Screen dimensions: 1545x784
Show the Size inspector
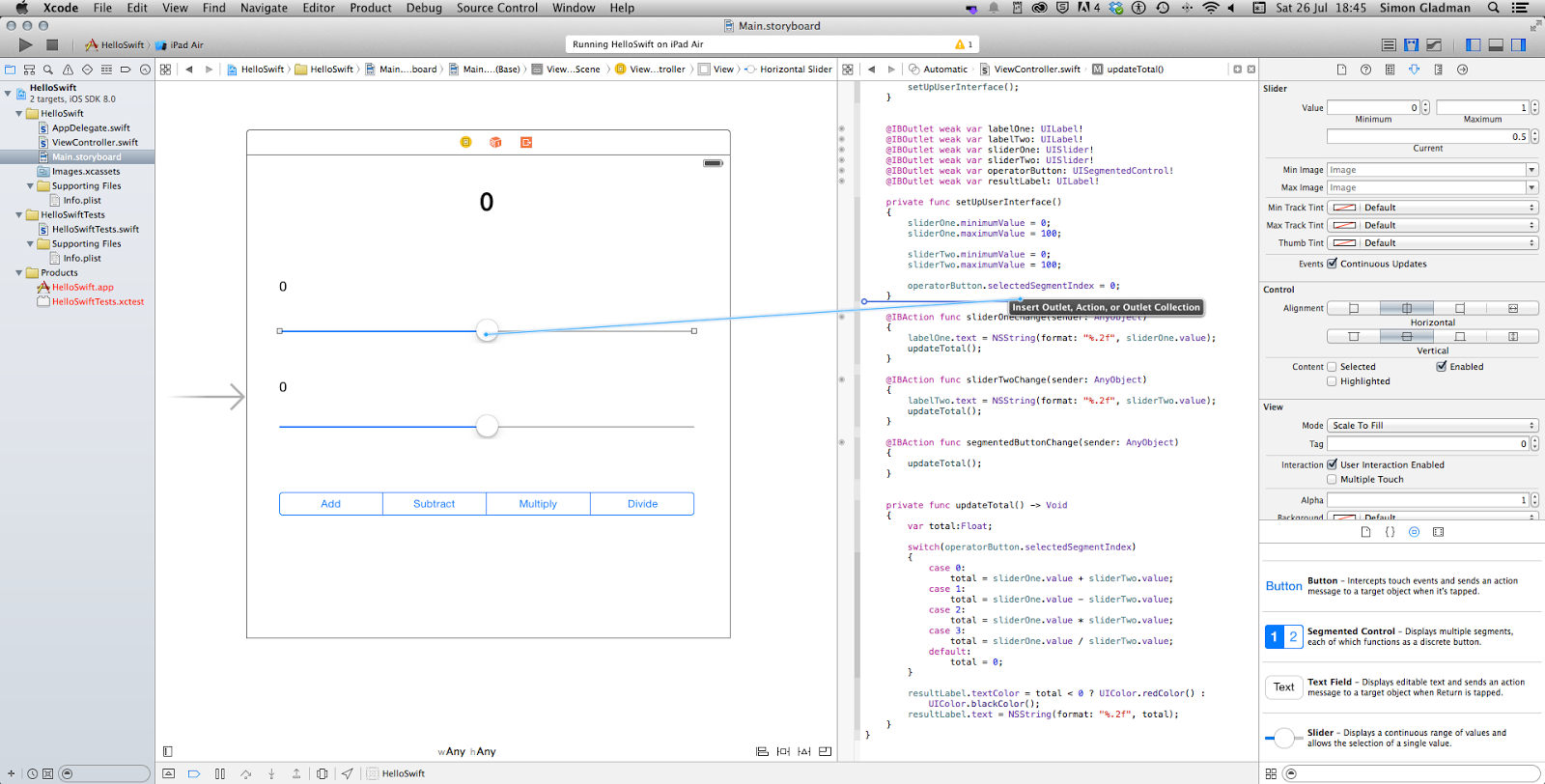[1438, 70]
